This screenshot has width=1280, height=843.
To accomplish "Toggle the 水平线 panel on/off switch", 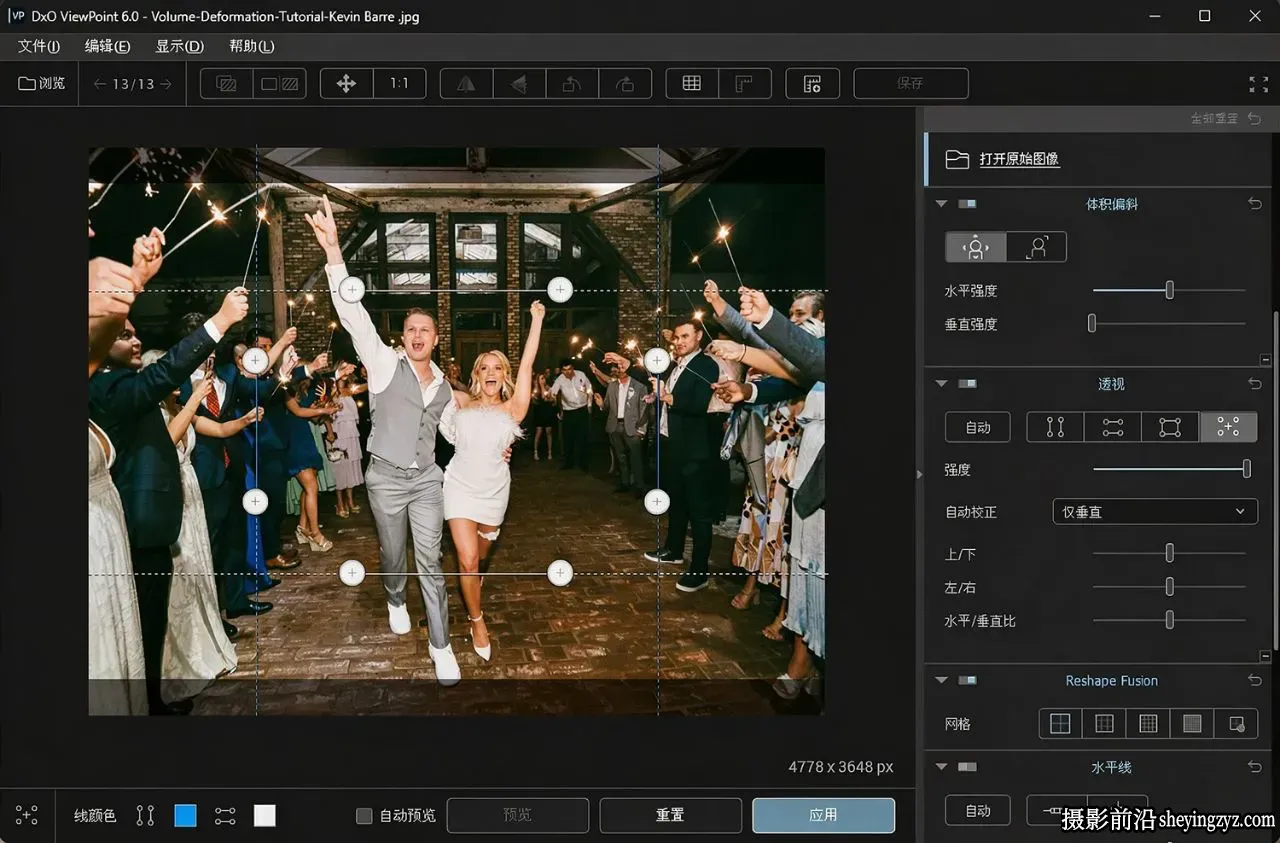I will (967, 767).
